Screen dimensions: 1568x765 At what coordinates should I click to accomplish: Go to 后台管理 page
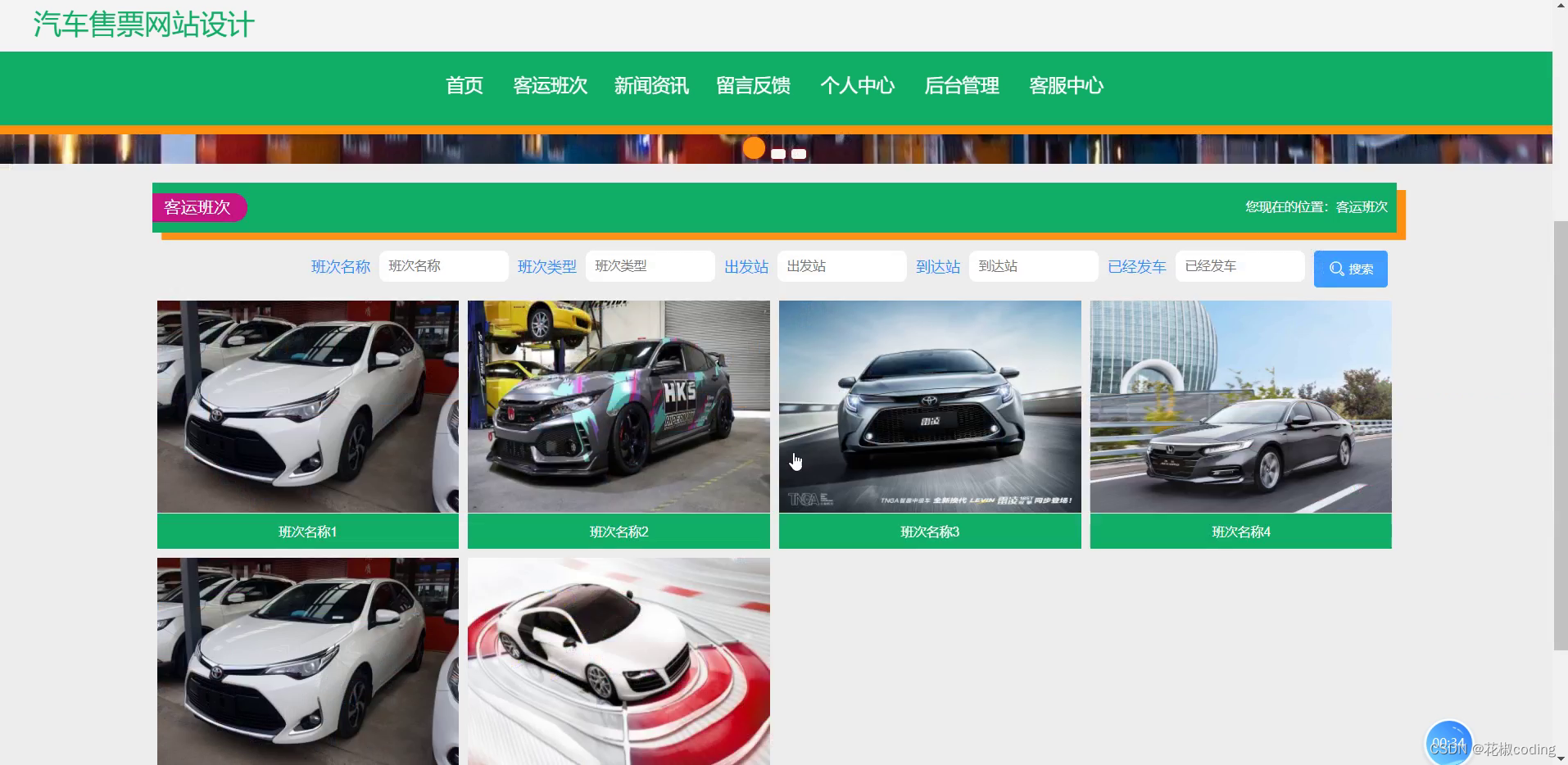point(961,86)
